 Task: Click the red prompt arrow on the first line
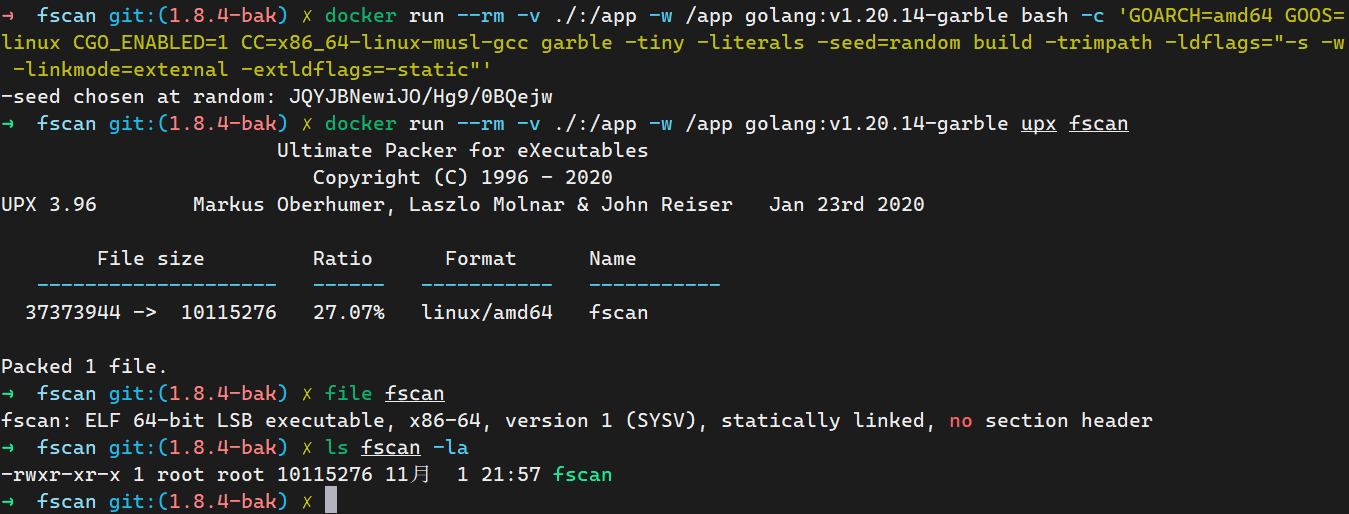pos(9,16)
